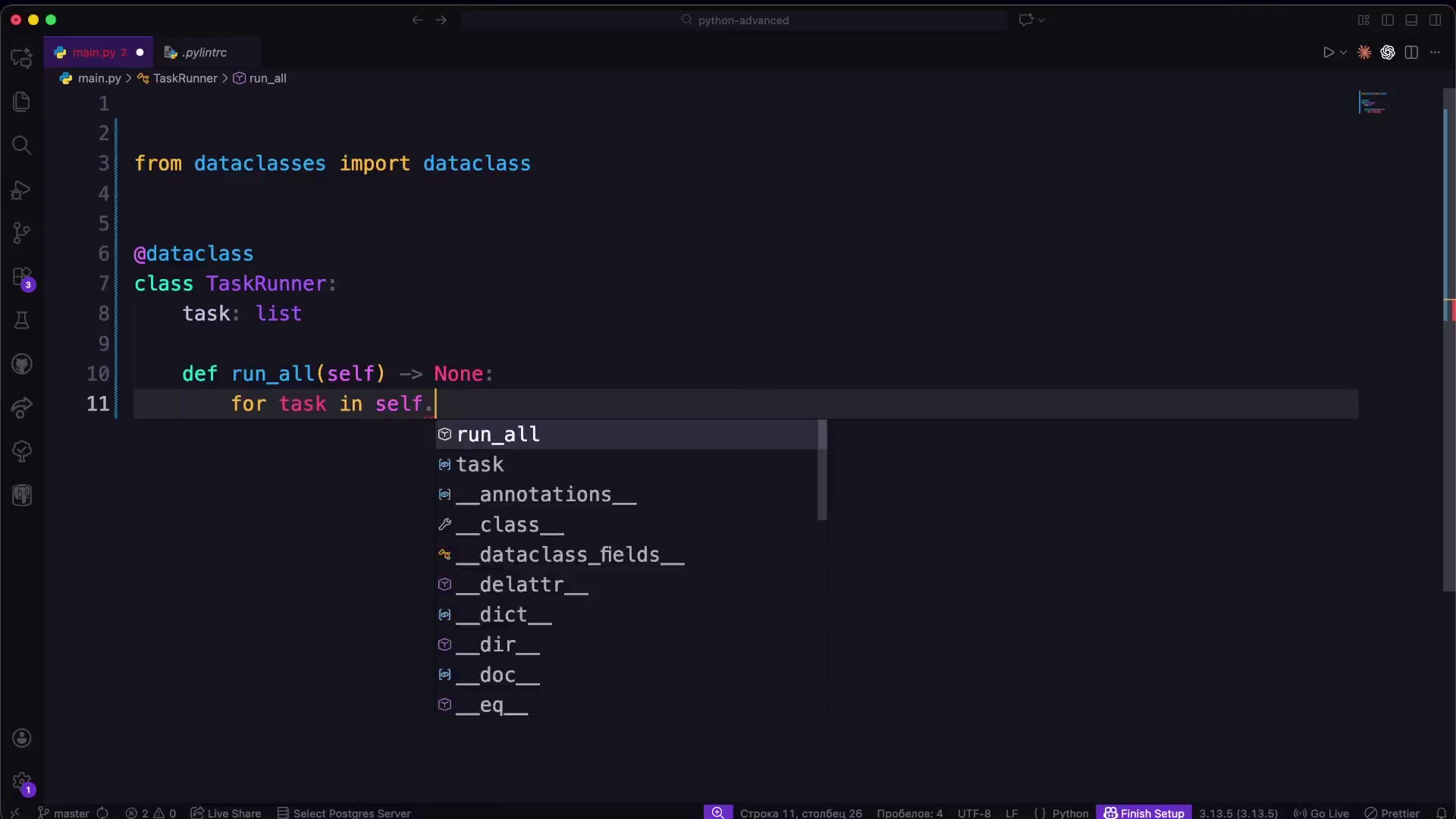Screen dimensions: 1456x819
Task: Open the Live Share arrow view
Action: click(x=22, y=408)
